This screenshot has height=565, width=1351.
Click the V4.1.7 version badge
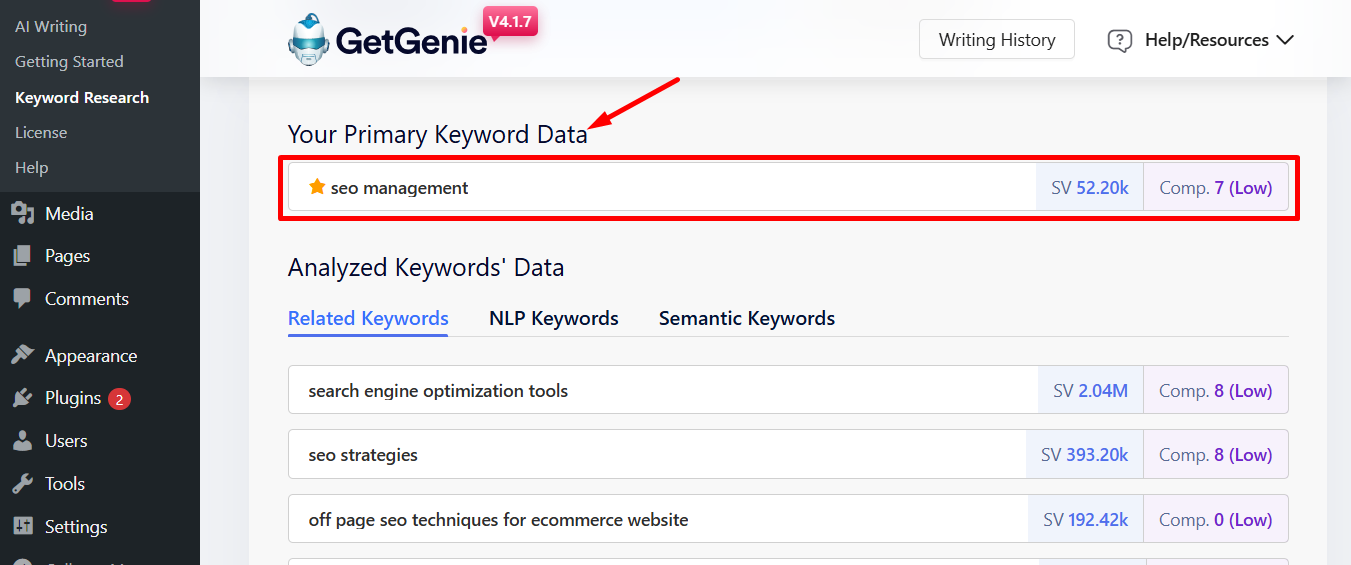tap(511, 22)
